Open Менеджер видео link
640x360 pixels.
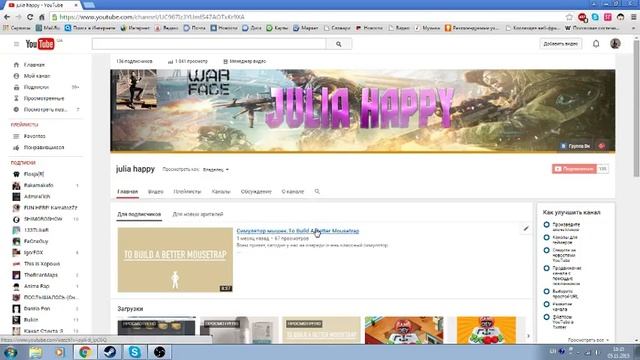[x=244, y=61]
